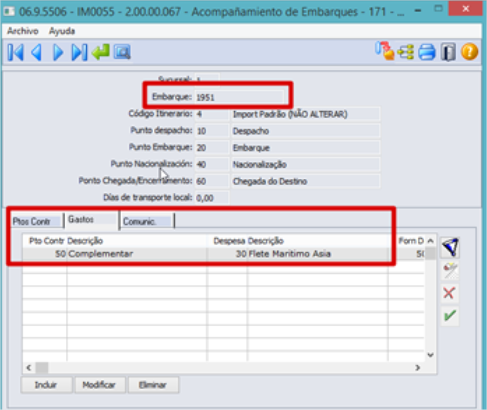Select the Flete Maritimo Asia cell
This screenshot has width=487, height=410.
317,254
